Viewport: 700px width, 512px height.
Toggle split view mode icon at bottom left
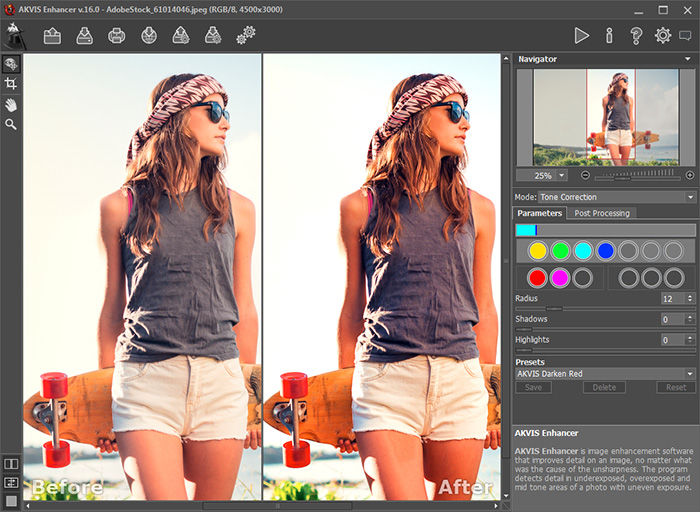(x=11, y=483)
